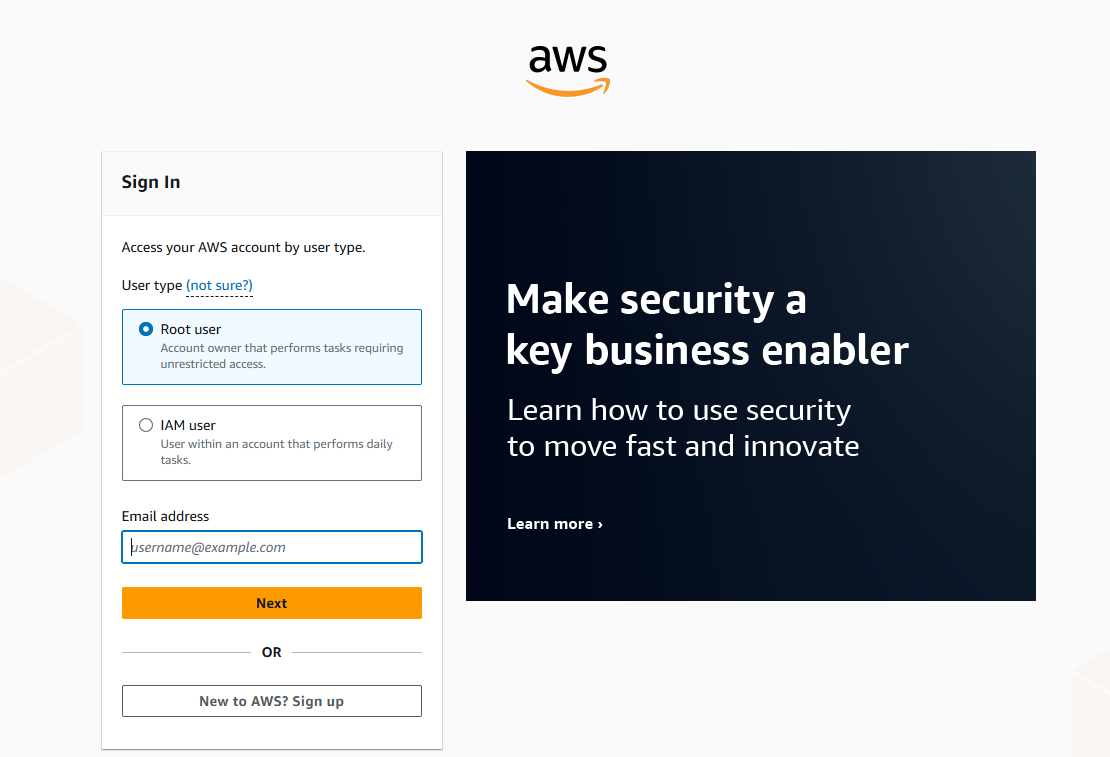The height and width of the screenshot is (757, 1110).
Task: Select the IAM user radio button
Action: pyautogui.click(x=146, y=425)
